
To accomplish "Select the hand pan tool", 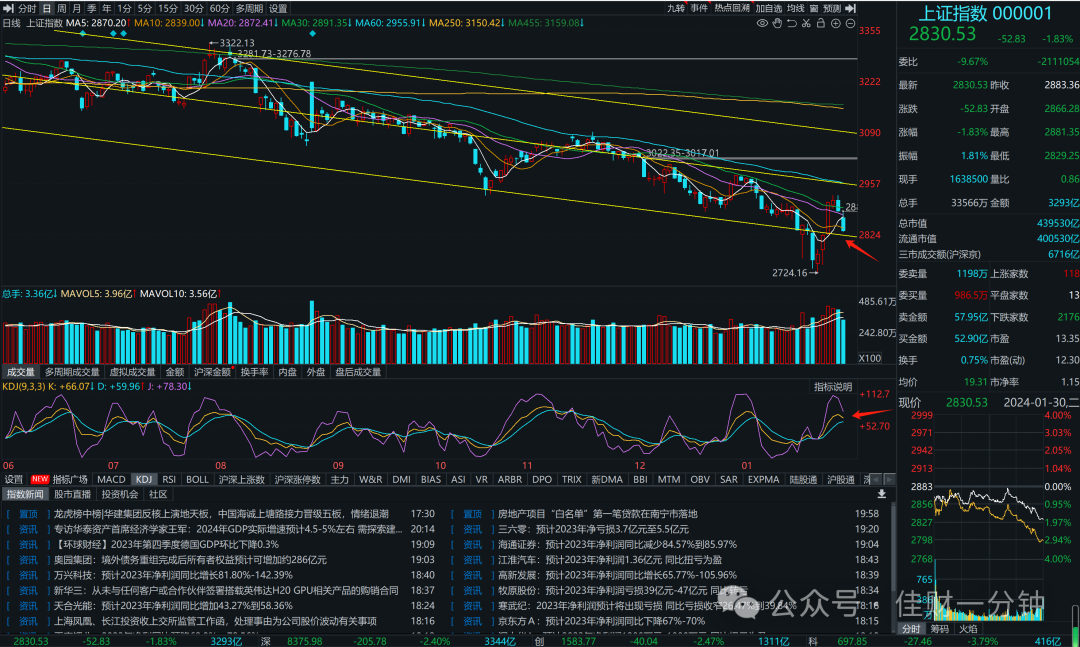I will 777,23.
